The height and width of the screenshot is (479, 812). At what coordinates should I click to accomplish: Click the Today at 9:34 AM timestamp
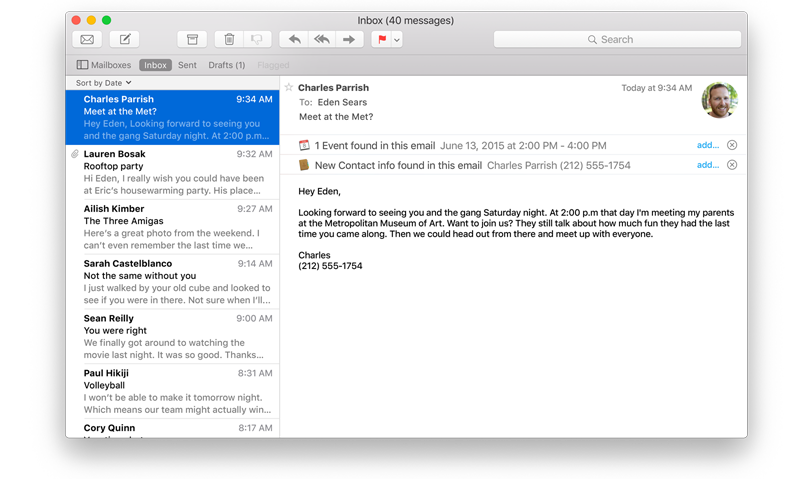click(656, 88)
